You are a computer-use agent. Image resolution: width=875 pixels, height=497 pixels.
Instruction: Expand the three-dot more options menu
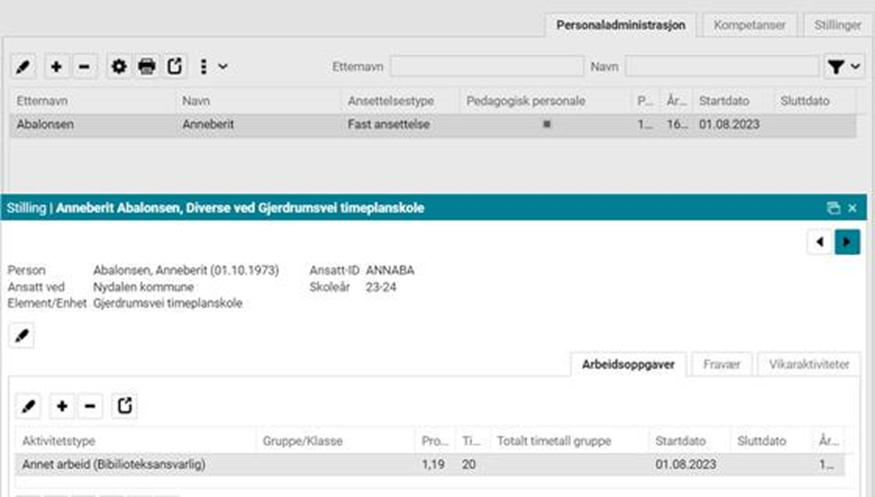211,66
